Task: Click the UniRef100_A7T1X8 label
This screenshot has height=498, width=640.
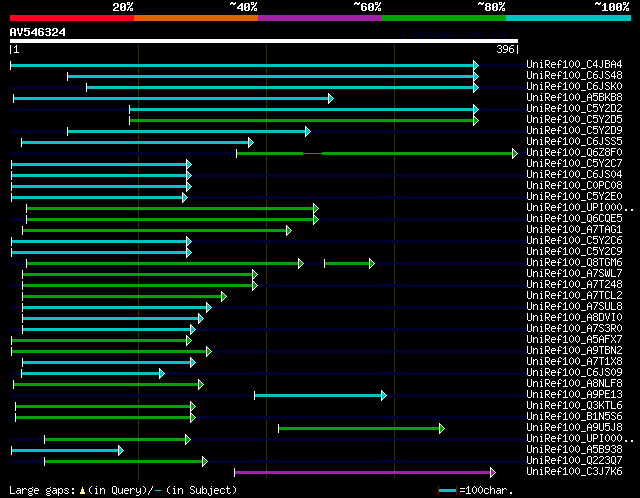Action: click(574, 362)
